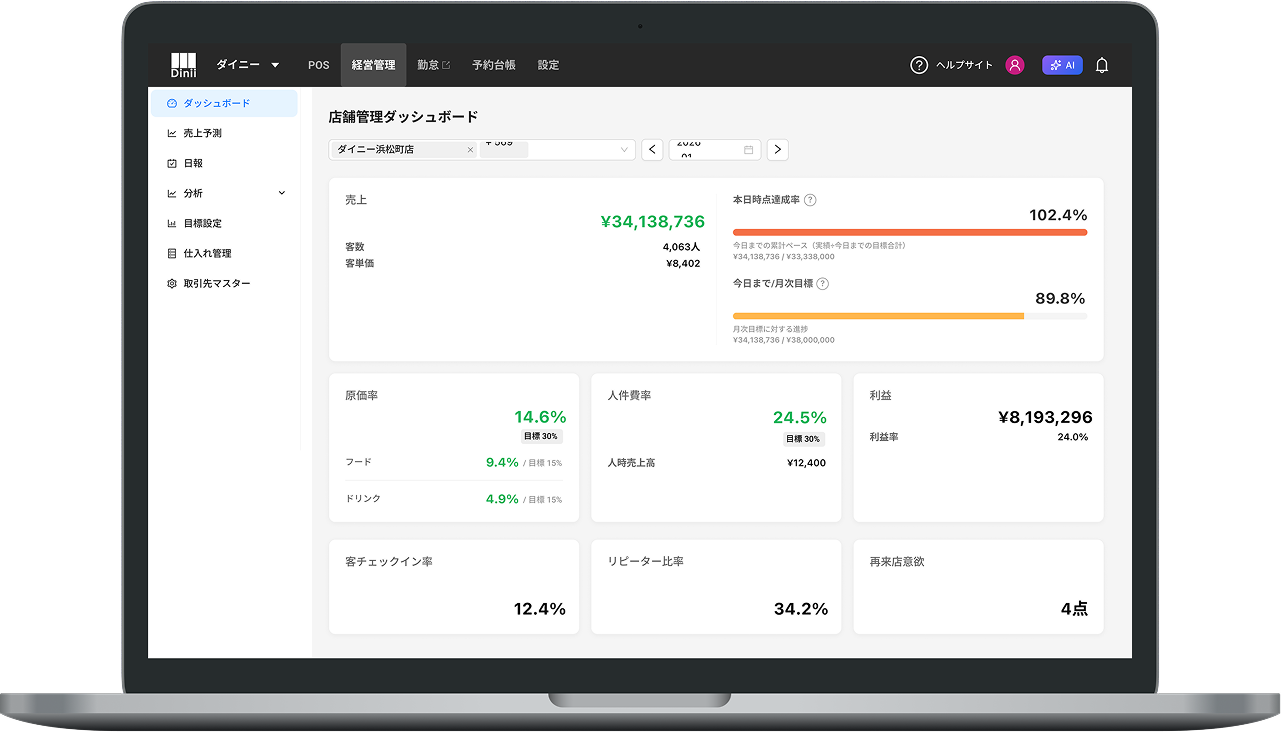Switch to the 経営管理 tab

(373, 65)
